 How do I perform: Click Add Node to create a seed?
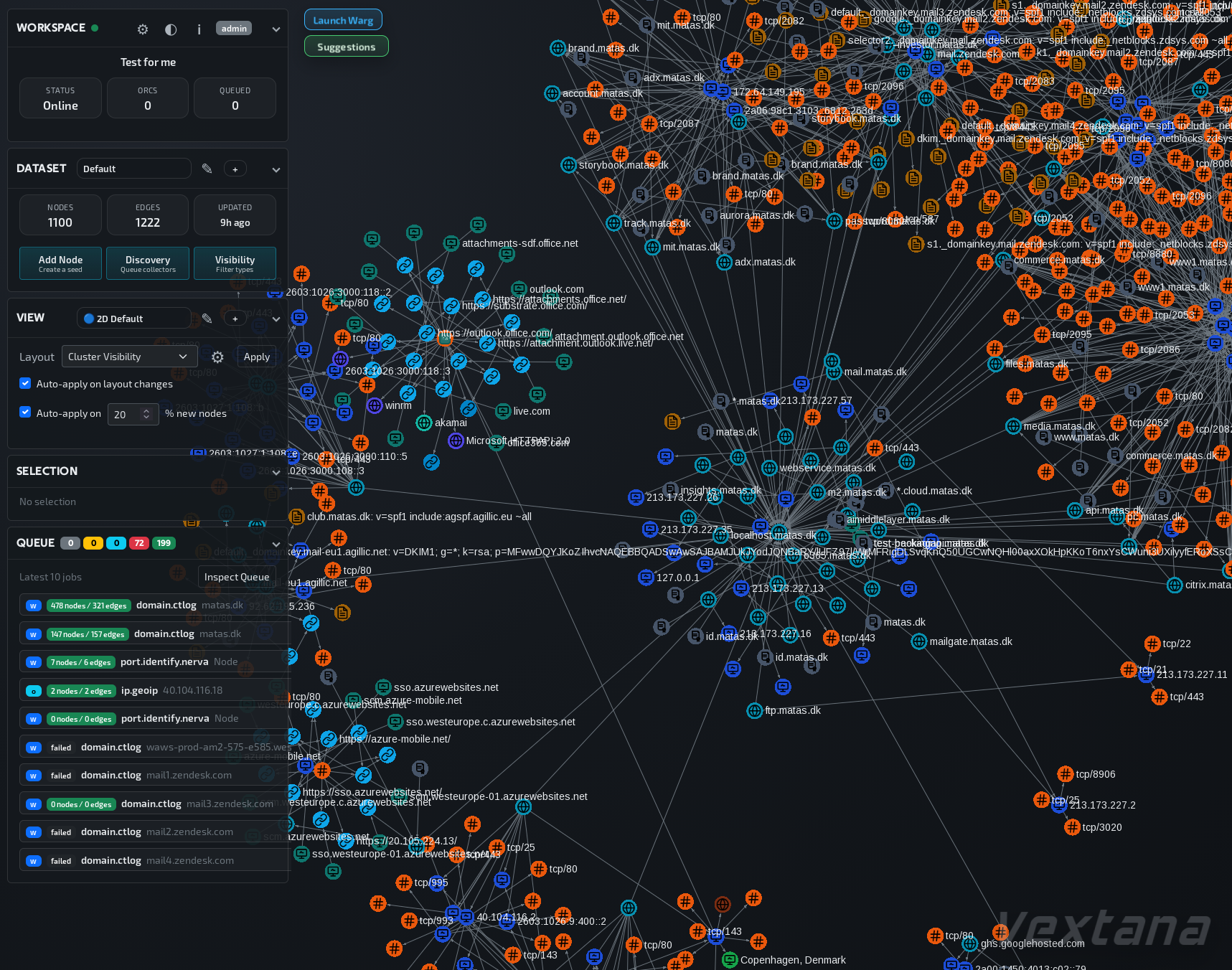pos(61,263)
